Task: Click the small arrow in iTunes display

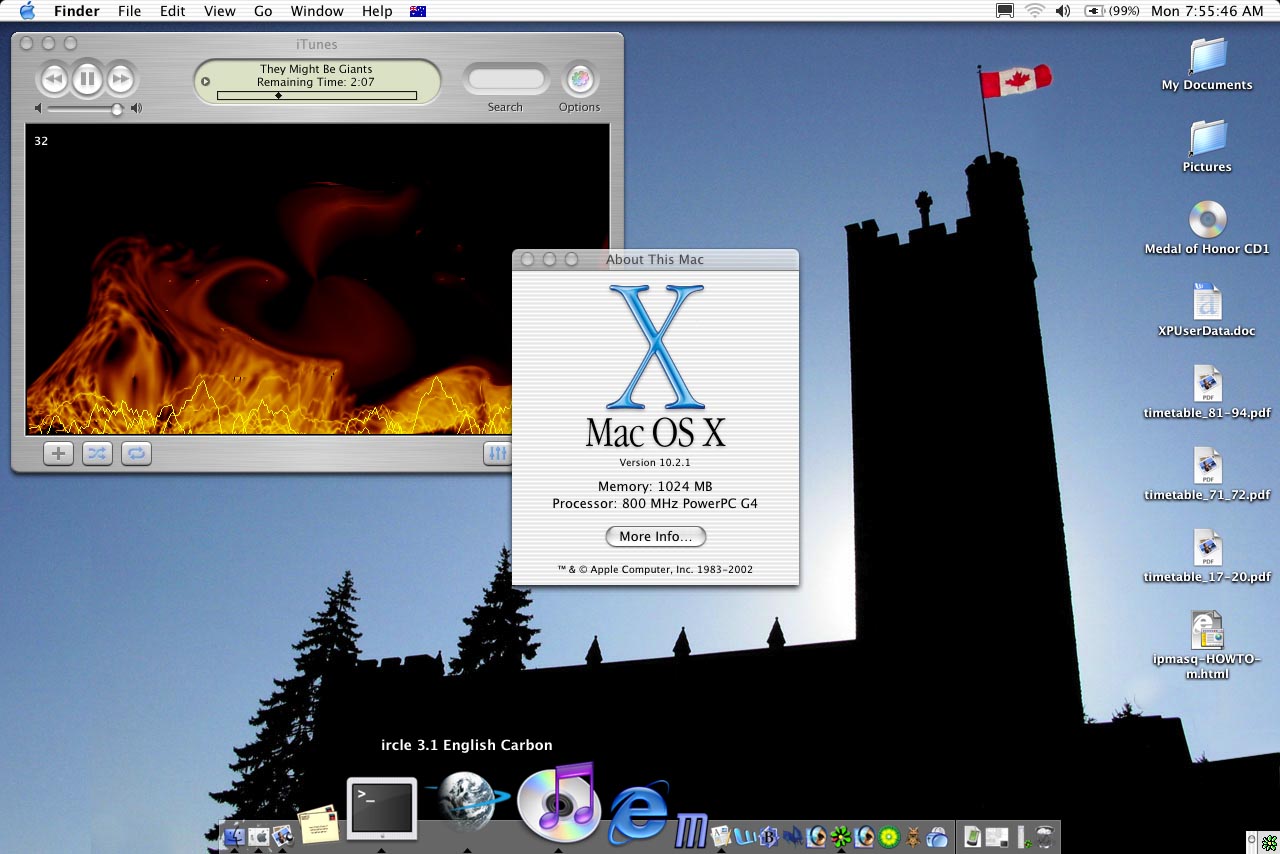Action: click(206, 82)
